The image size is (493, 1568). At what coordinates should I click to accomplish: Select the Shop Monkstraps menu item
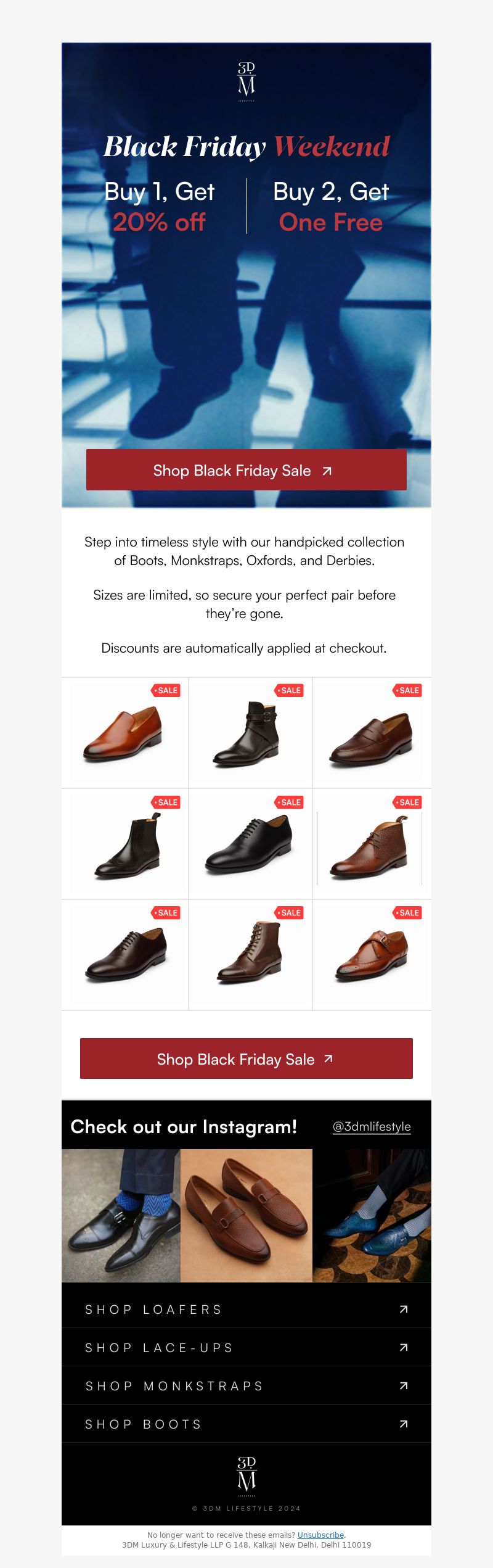tap(246, 1385)
